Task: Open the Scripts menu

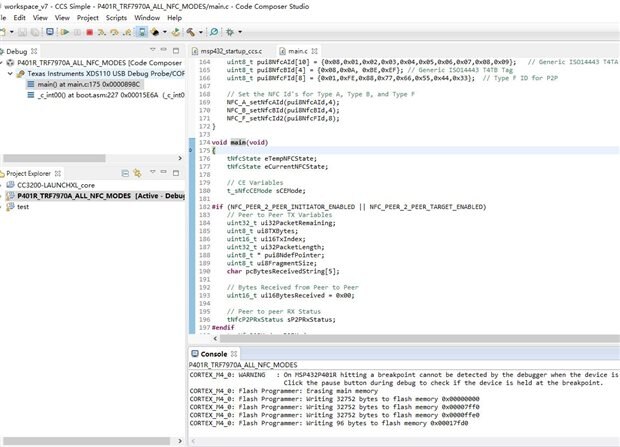Action: point(116,17)
